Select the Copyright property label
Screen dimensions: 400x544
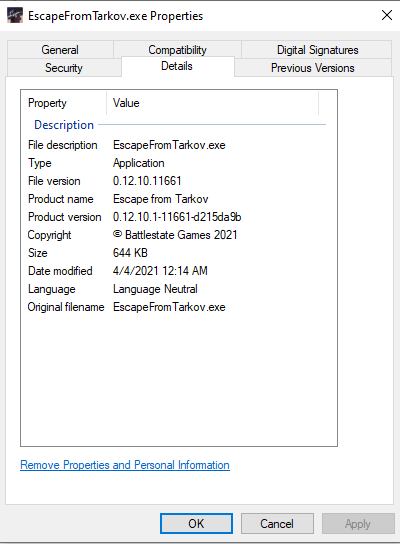(x=50, y=235)
